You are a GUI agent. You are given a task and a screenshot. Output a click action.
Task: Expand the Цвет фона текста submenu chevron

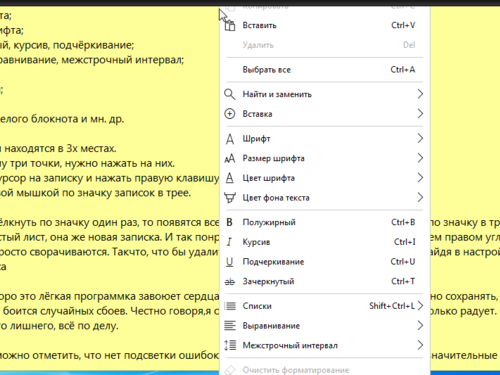[420, 198]
